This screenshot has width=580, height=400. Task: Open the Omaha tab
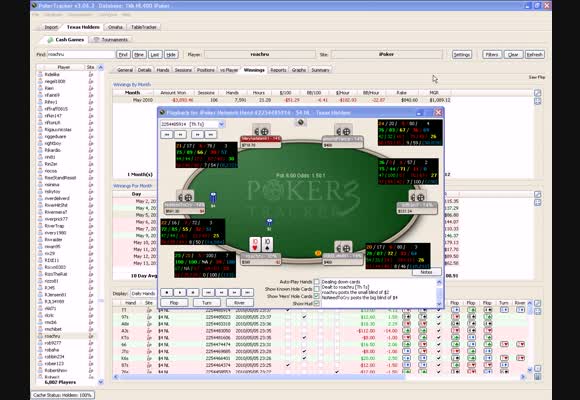(115, 27)
